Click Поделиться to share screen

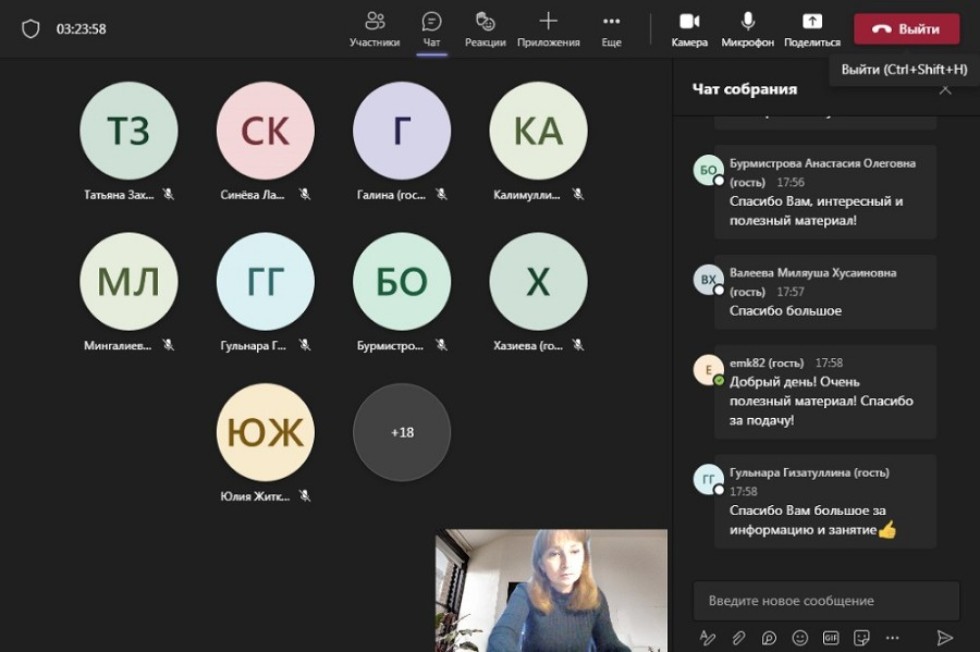[x=812, y=28]
